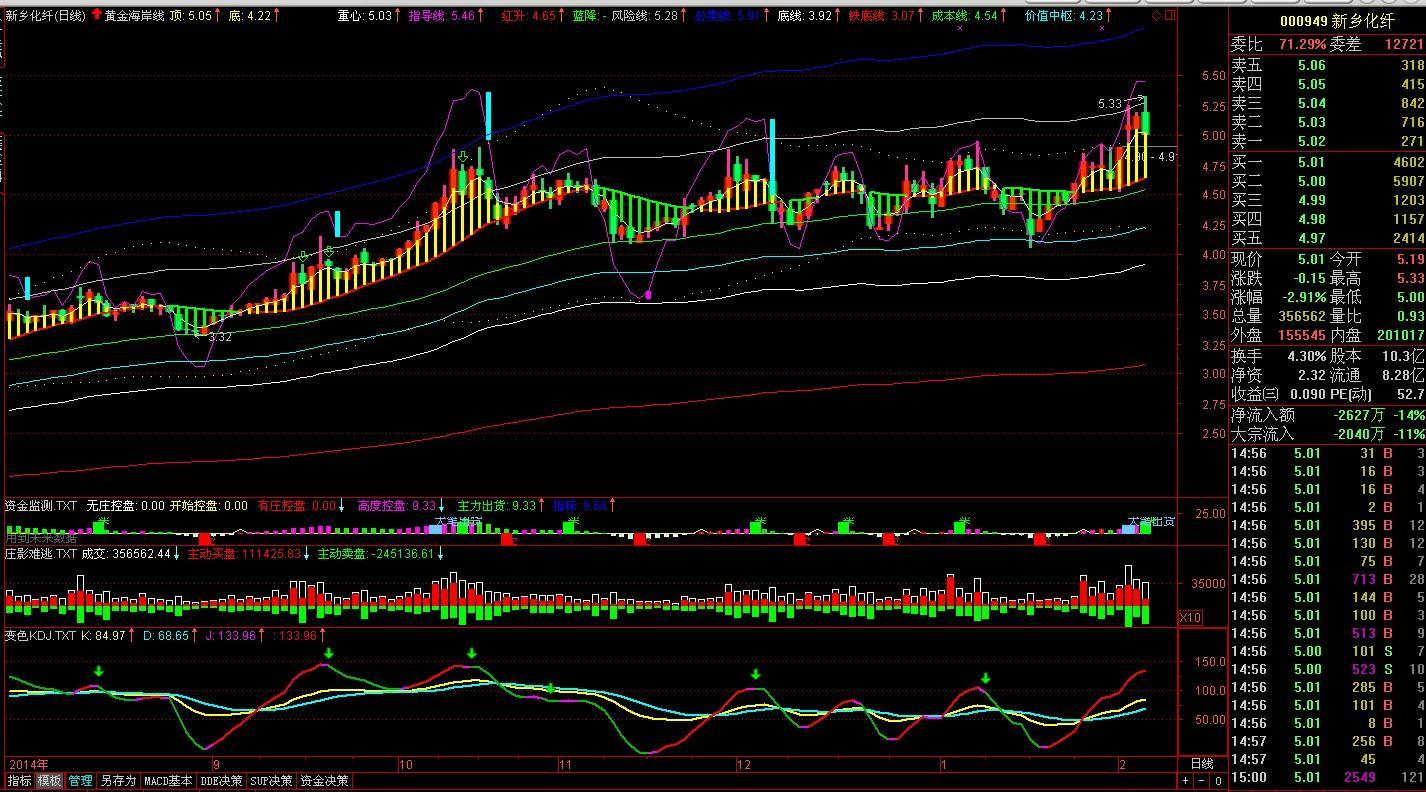Screen dimensions: 1426x792
Task: Click the 0 reset button at chart bottom
Action: [1218, 781]
